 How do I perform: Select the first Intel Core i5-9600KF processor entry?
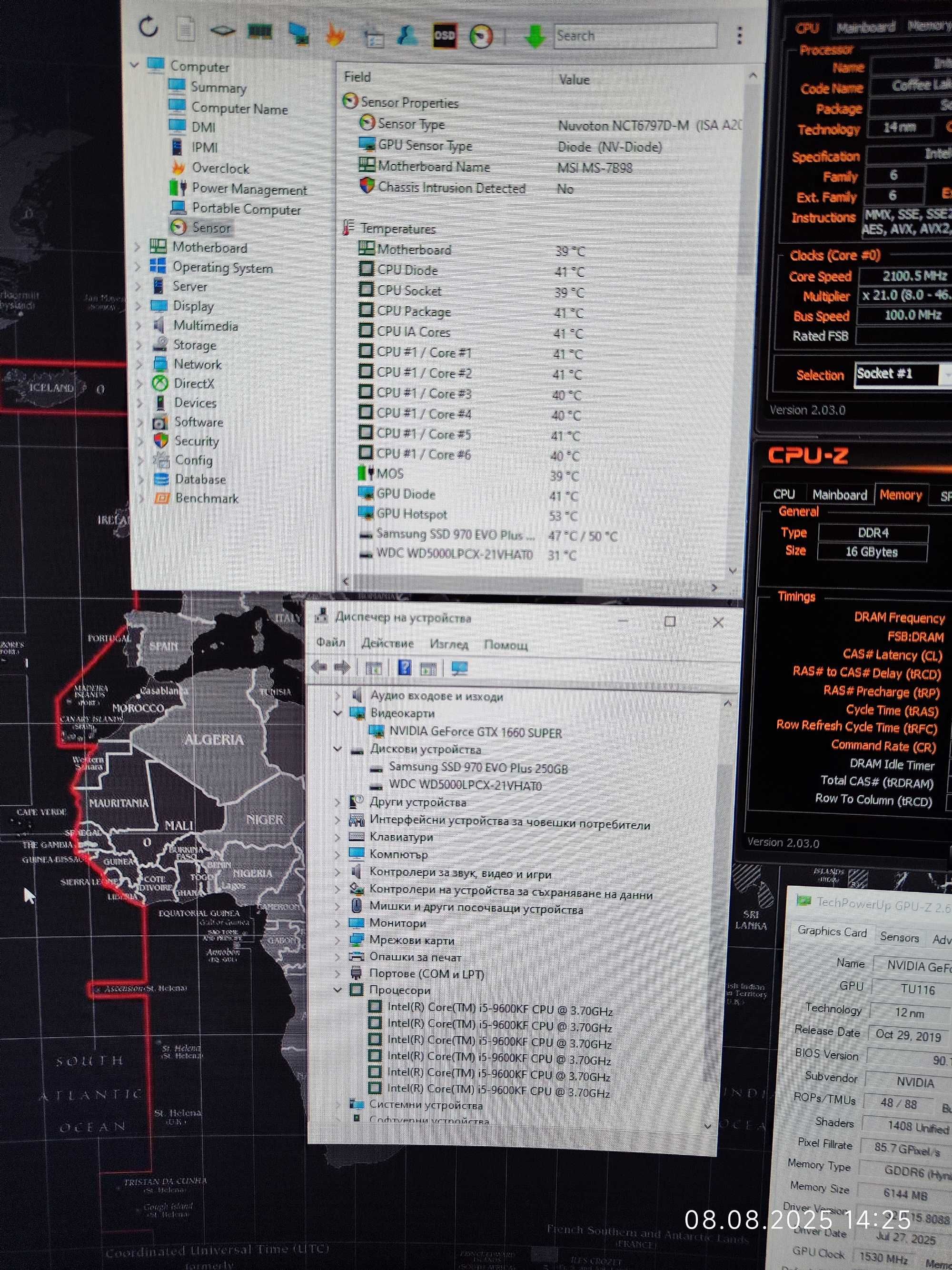[500, 1010]
